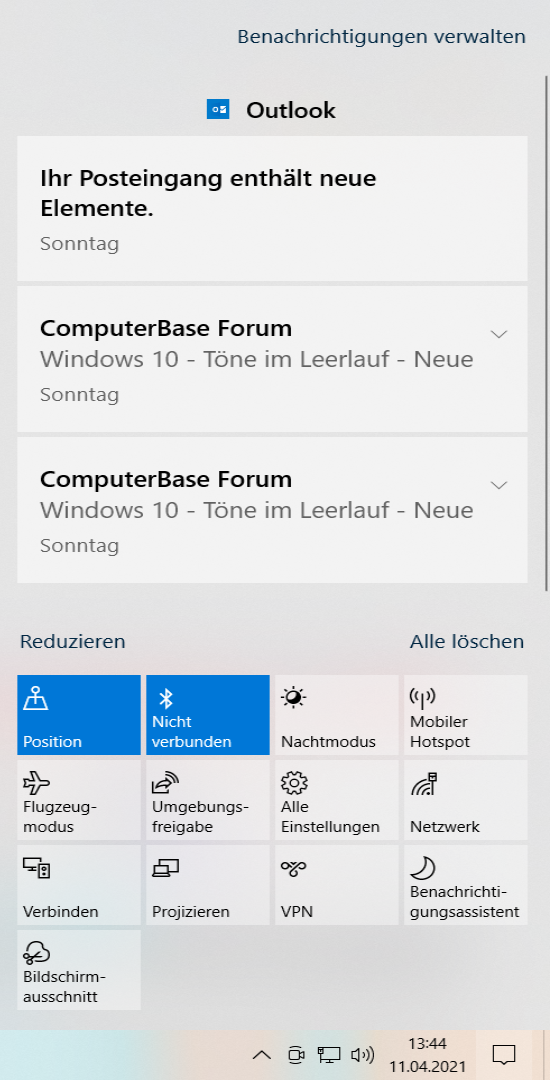
Task: Toggle Benachrichtigungsassistent tile
Action: (466, 885)
